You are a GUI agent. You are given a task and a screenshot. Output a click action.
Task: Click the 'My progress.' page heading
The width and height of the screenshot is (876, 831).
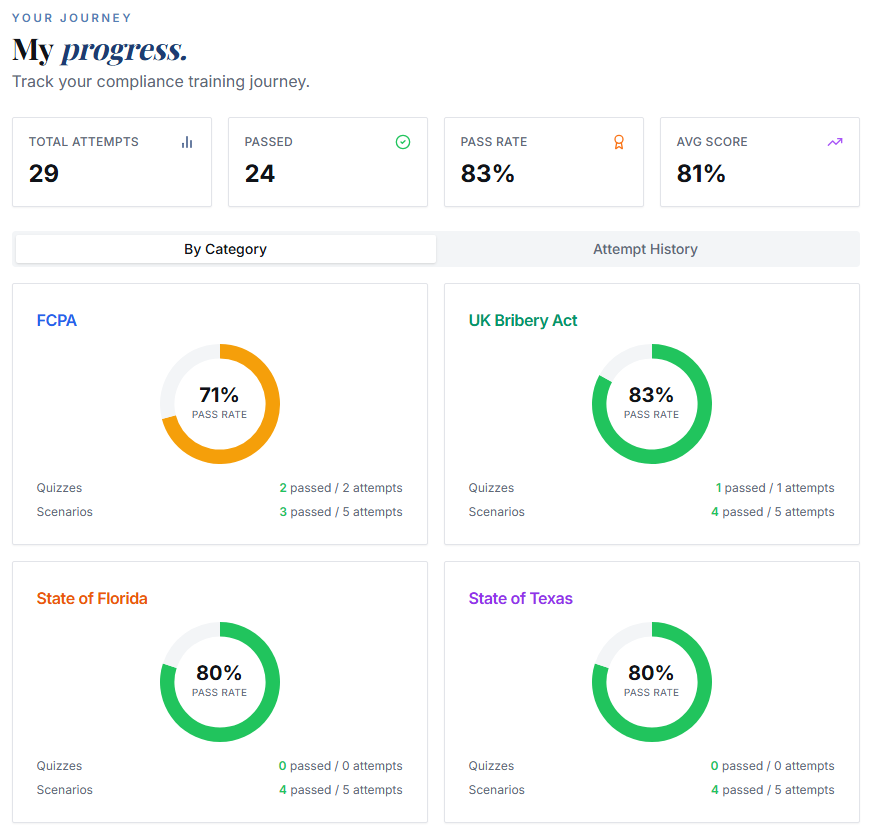click(99, 50)
